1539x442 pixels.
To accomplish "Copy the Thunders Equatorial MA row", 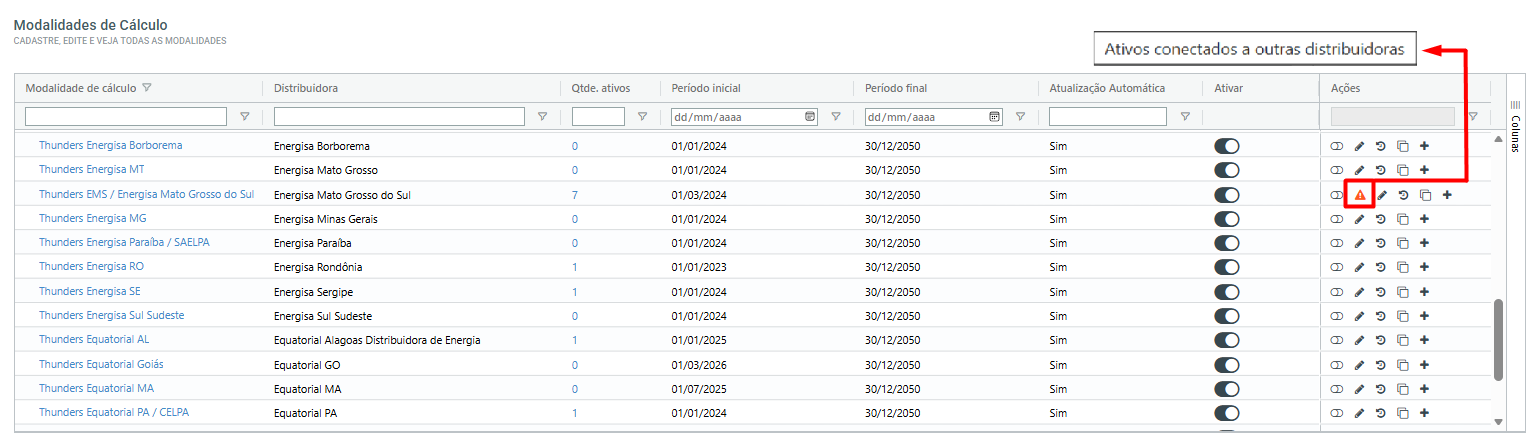I will (1403, 389).
